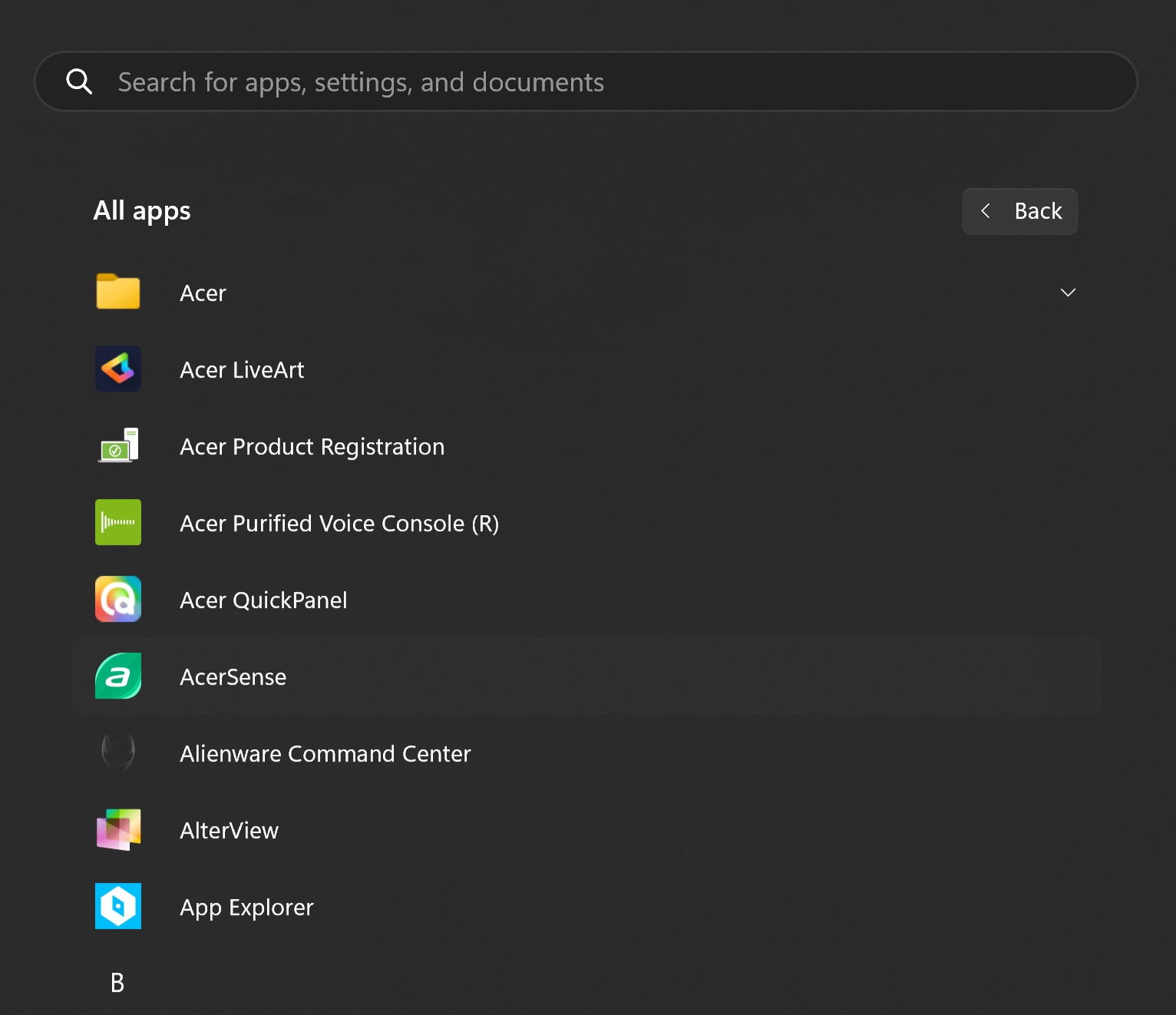1176x1015 pixels.
Task: Launch Acer Purified Voice Console green icon
Action: pyautogui.click(x=118, y=522)
